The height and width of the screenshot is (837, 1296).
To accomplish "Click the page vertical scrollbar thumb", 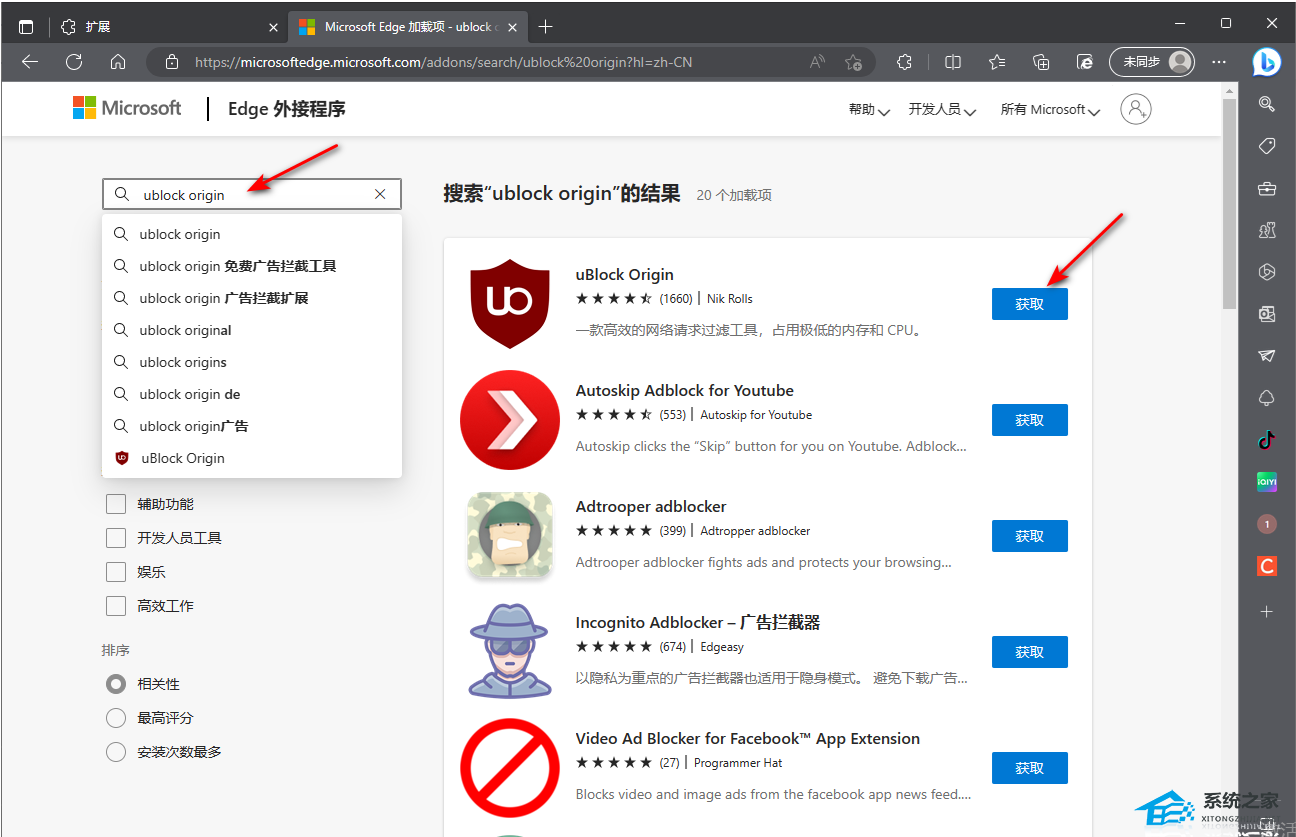I will coord(1229,204).
